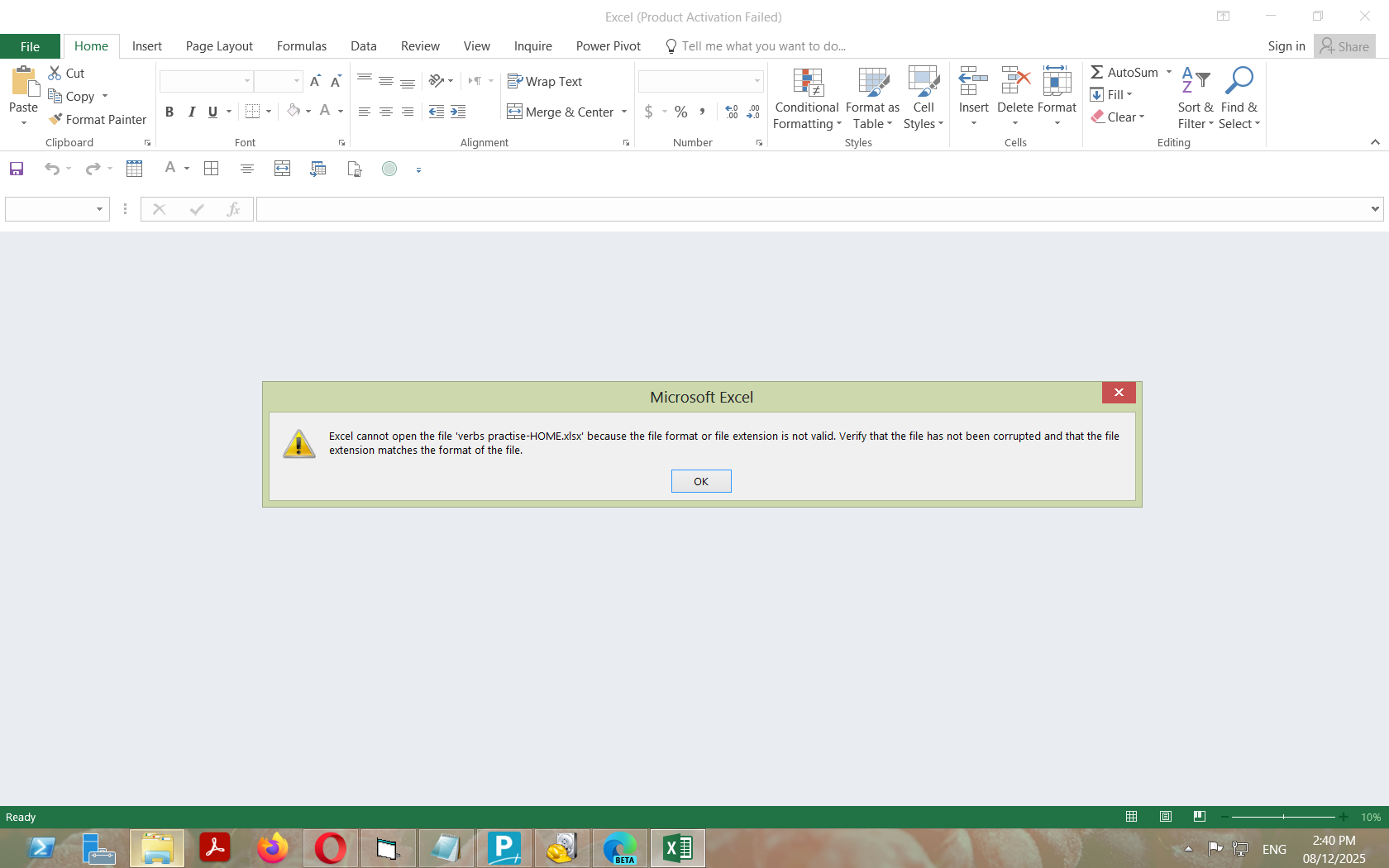Click the Insert cells icon
The width and height of the screenshot is (1389, 868).
[974, 80]
